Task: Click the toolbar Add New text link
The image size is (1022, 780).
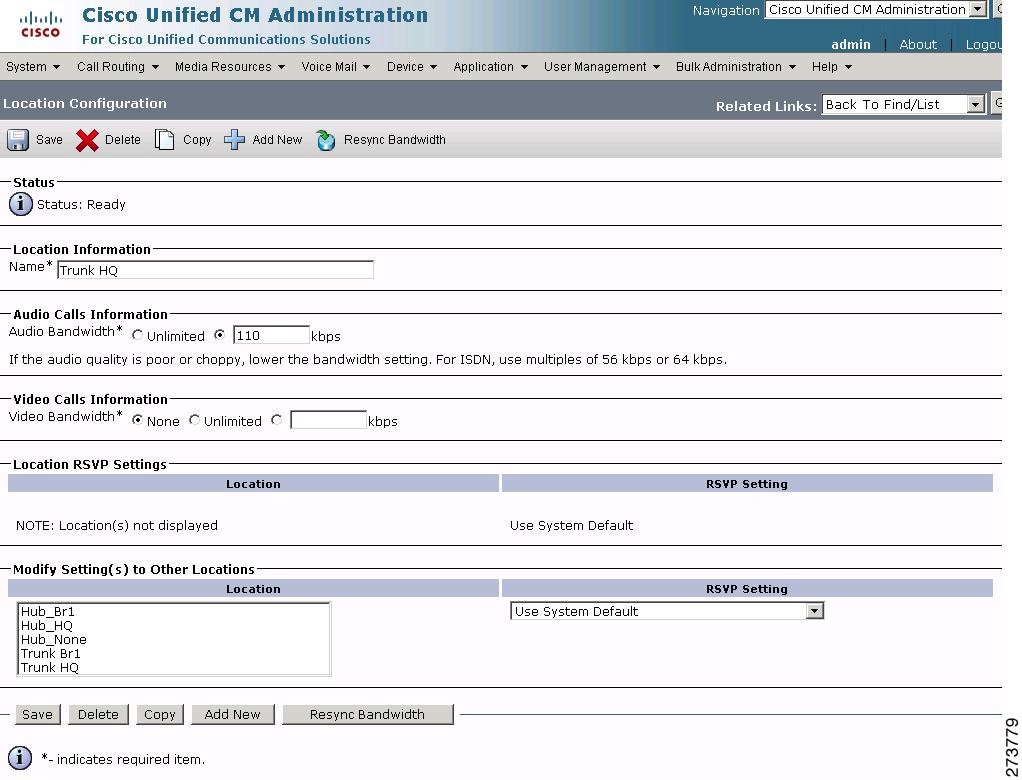Action: pos(277,139)
